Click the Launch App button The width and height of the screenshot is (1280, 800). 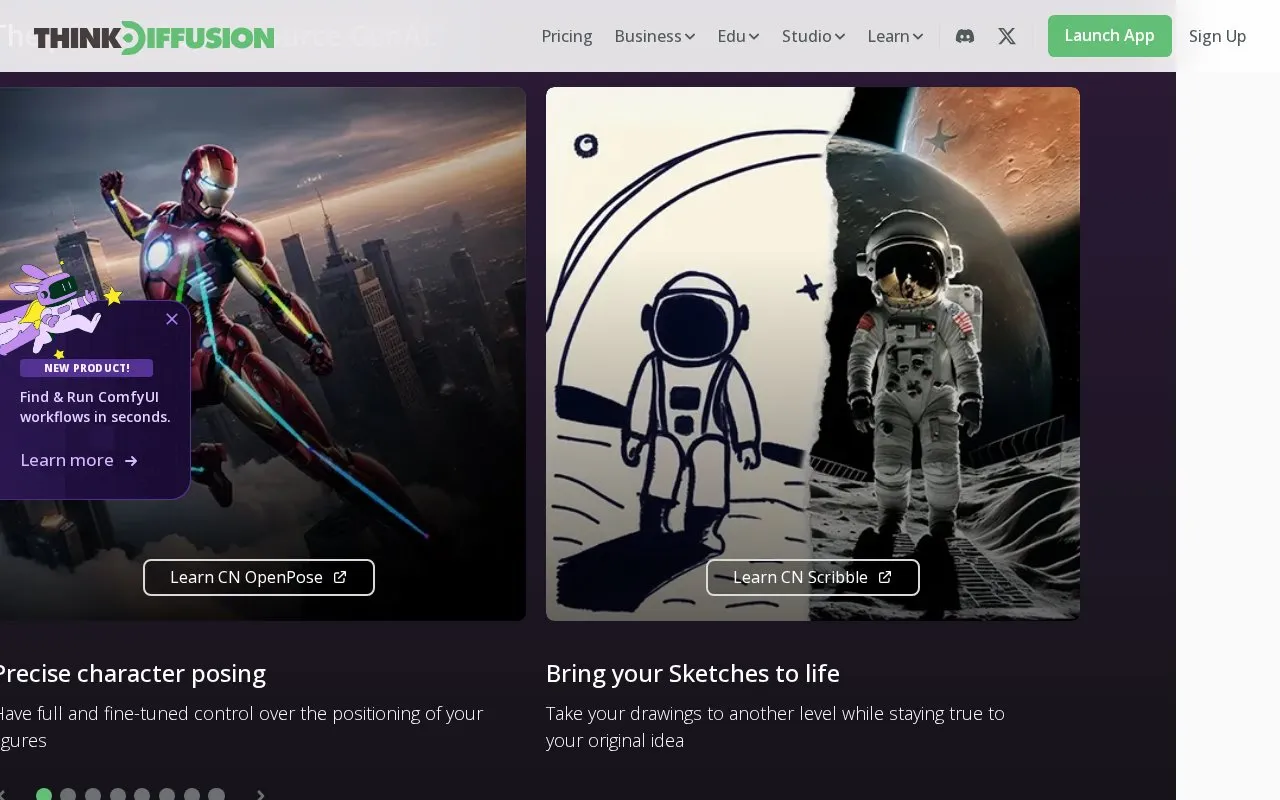point(1110,36)
